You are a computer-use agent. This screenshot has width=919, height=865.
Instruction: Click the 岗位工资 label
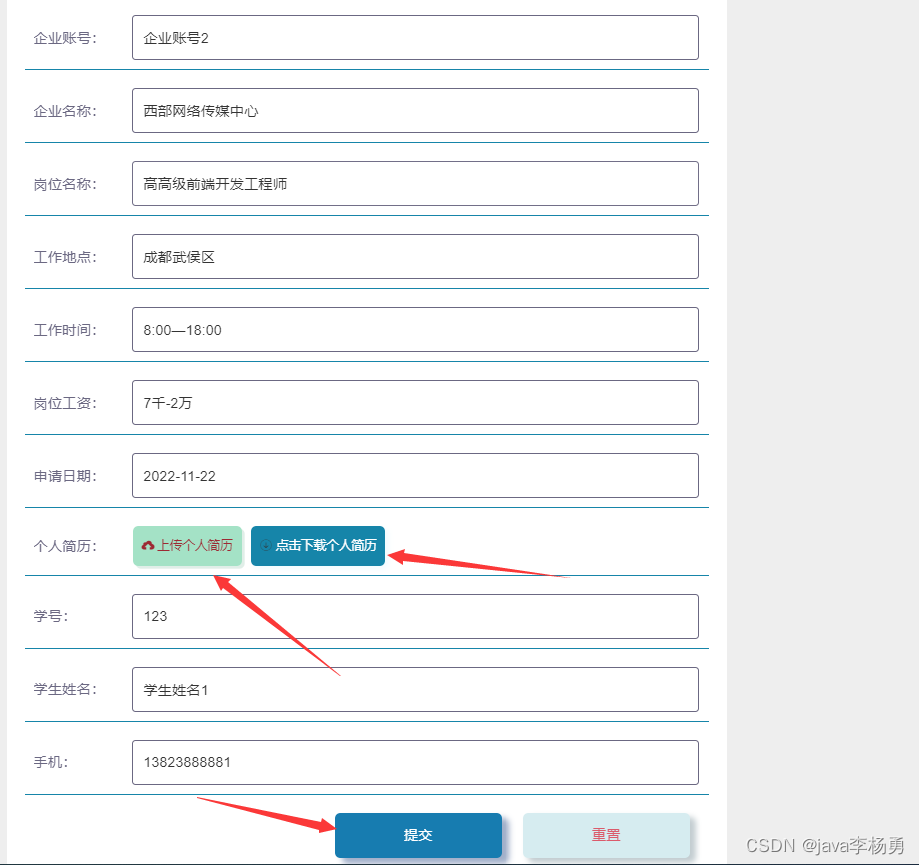65,403
